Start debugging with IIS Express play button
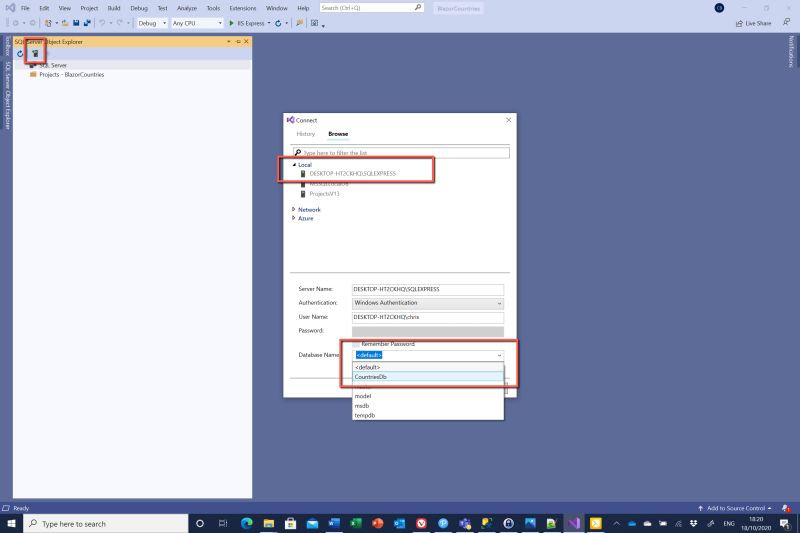Viewport: 800px width, 533px height. coord(231,23)
